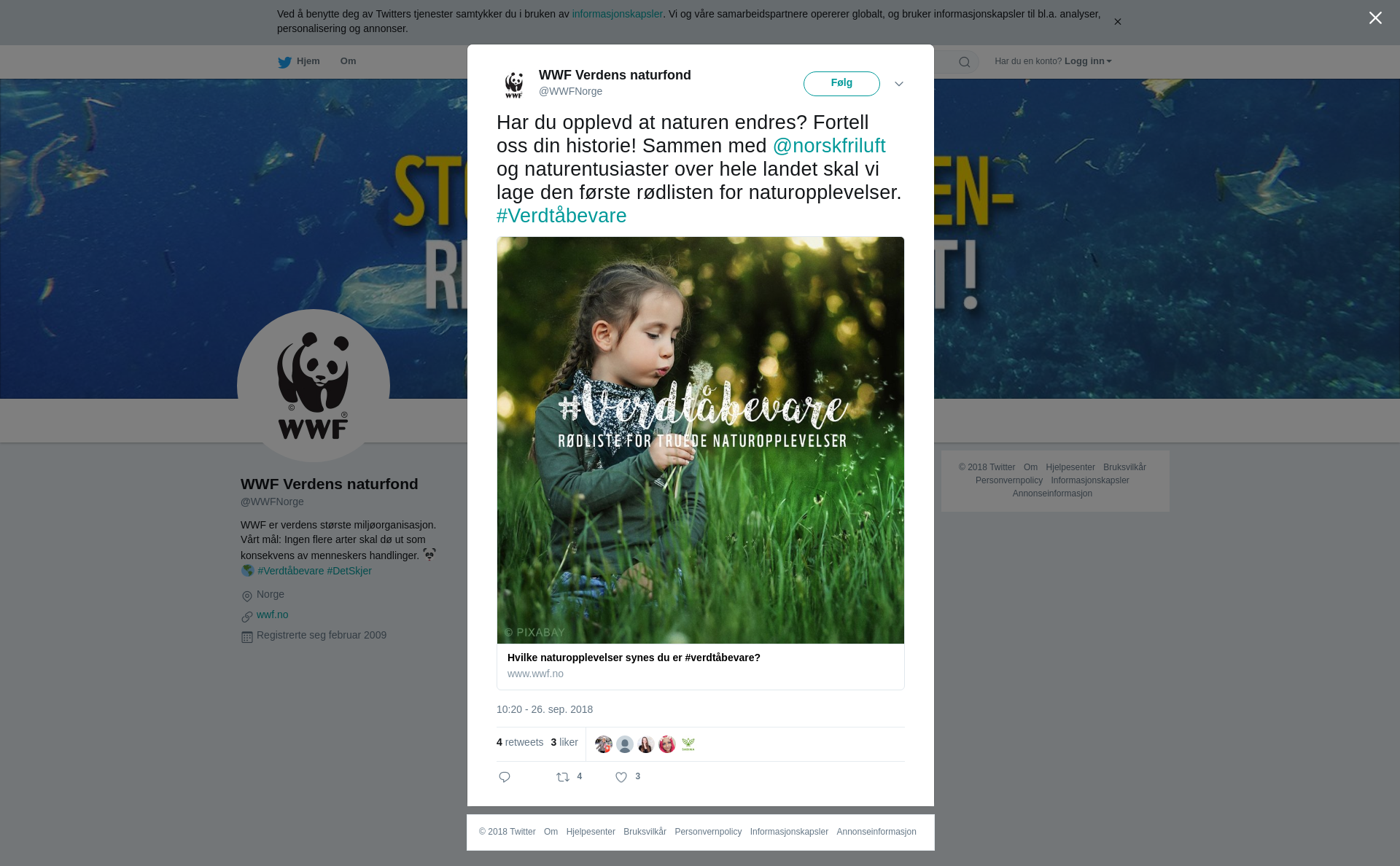This screenshot has height=866, width=1400.
Task: View the 4 retweets list
Action: coord(520,742)
